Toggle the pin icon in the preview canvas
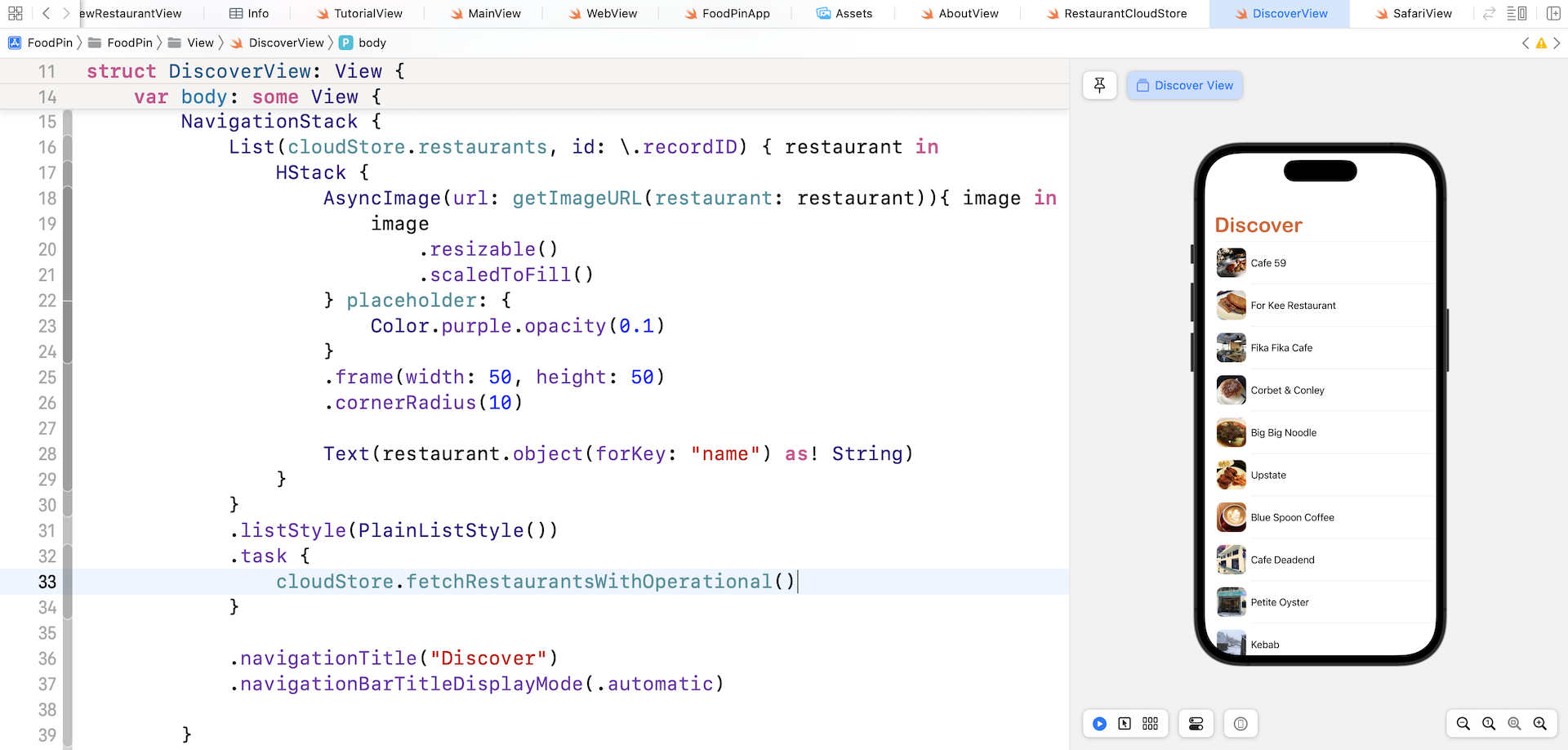 pos(1099,85)
